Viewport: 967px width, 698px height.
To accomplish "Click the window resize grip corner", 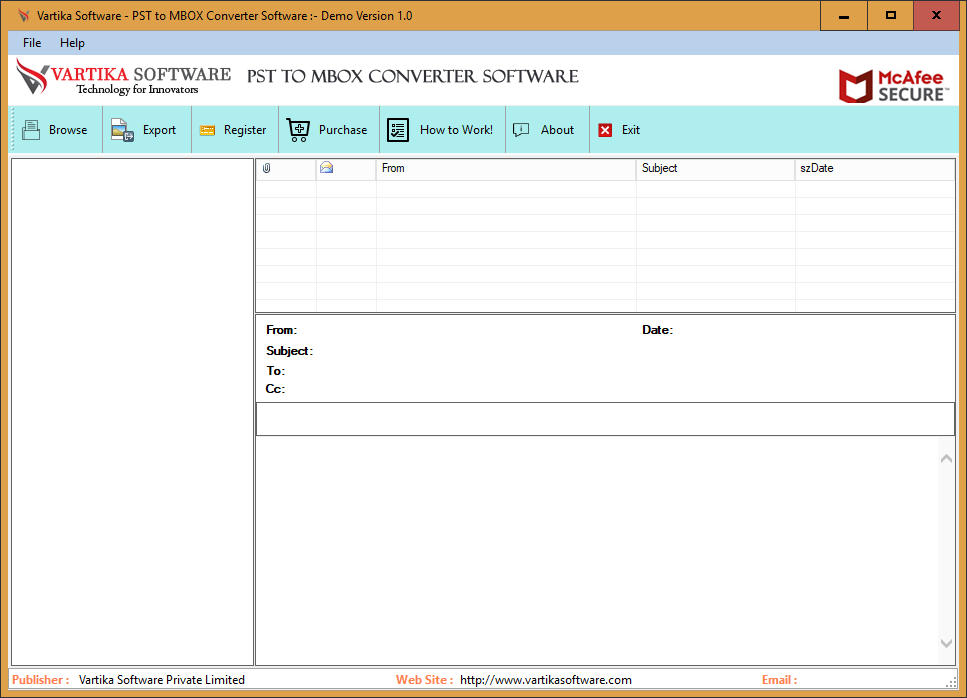I will point(951,681).
